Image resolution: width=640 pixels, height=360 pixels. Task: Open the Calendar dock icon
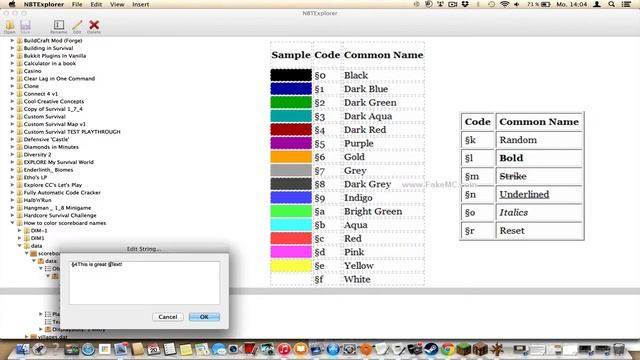tap(153, 349)
